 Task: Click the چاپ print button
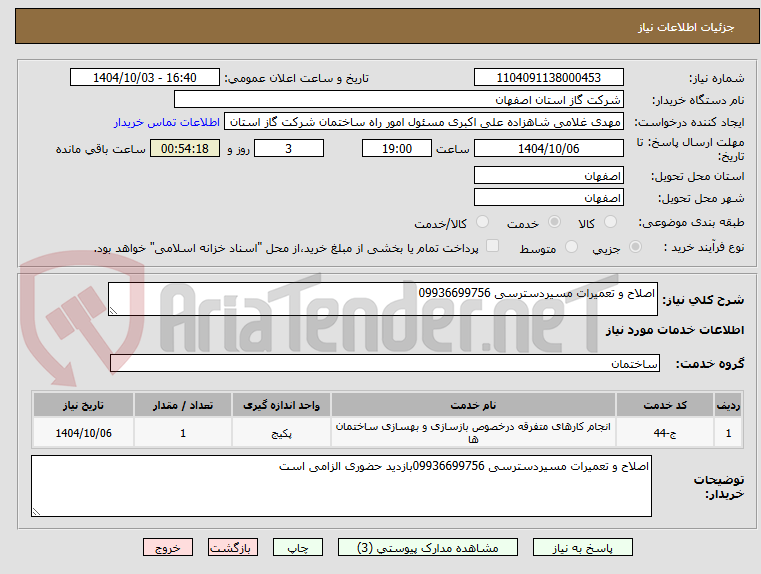(x=298, y=547)
